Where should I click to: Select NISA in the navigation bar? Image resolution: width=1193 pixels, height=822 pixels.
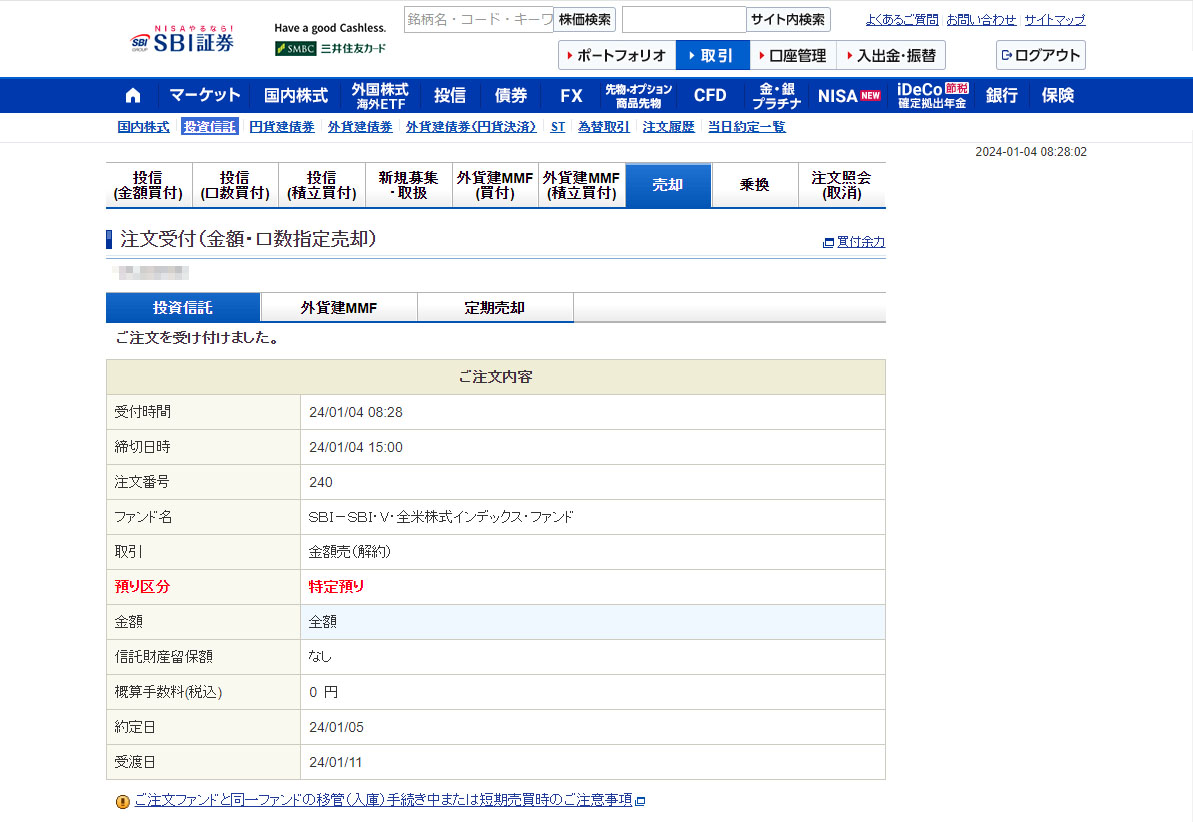click(848, 96)
